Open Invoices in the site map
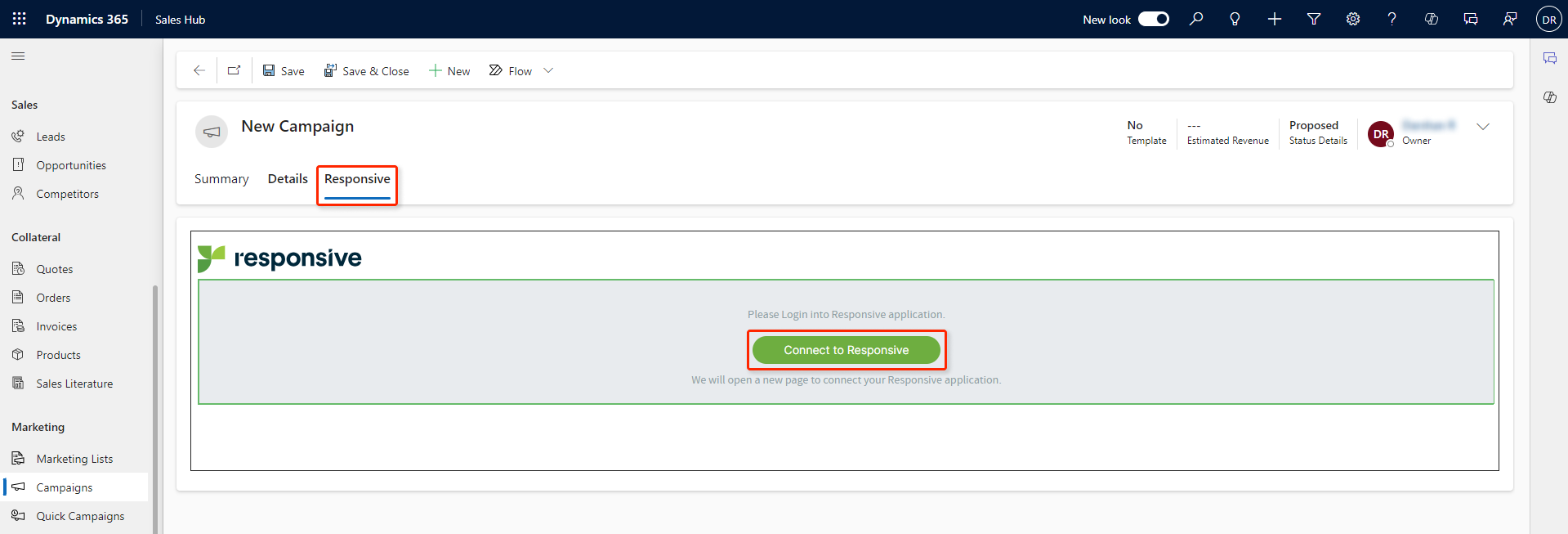 pos(56,326)
